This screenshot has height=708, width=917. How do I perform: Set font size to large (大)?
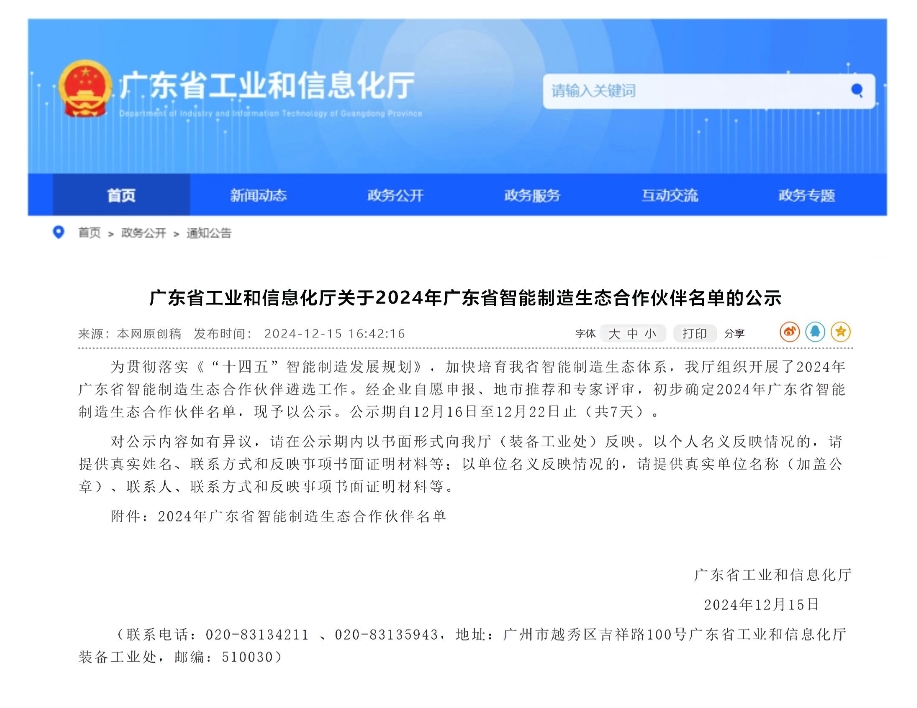615,333
